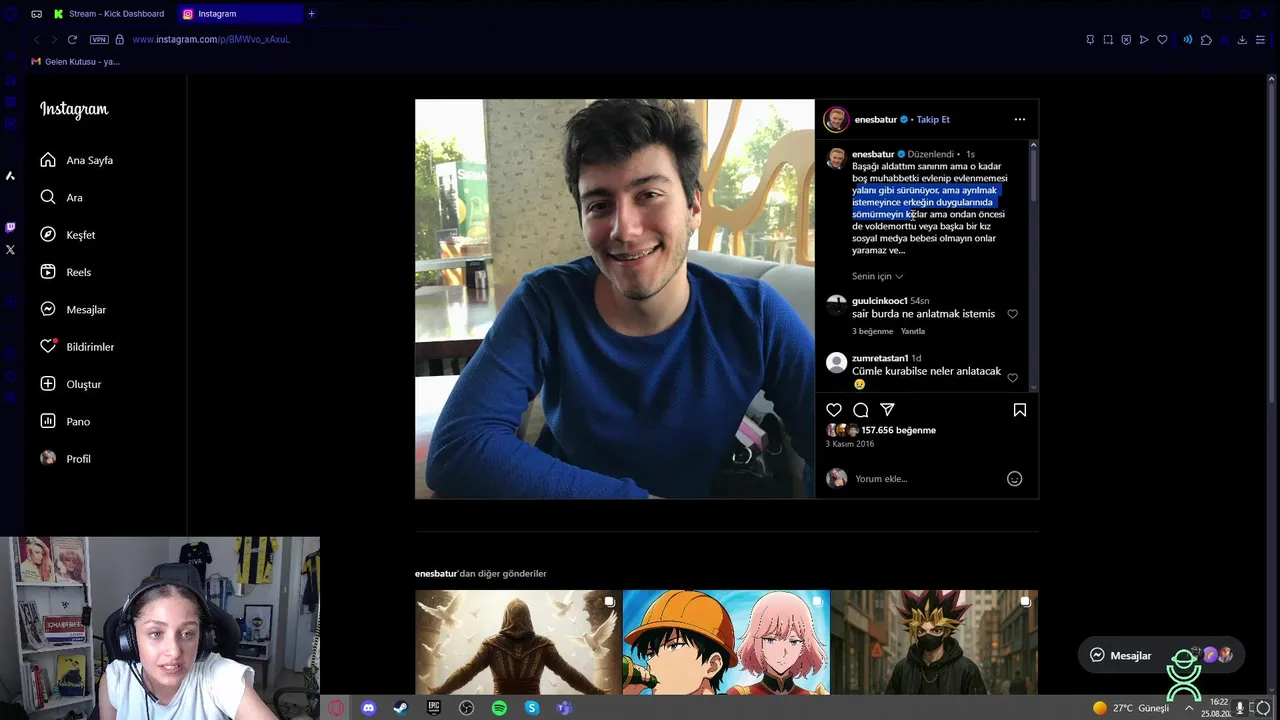Image resolution: width=1280 pixels, height=720 pixels.
Task: Click the comments panel scrollbar
Action: click(x=1033, y=175)
